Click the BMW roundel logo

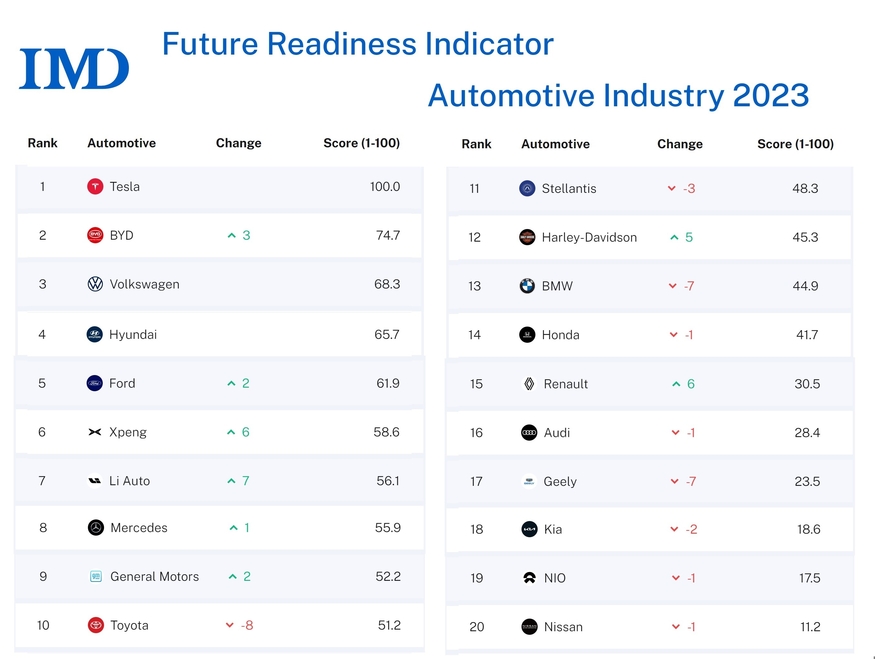coord(528,286)
